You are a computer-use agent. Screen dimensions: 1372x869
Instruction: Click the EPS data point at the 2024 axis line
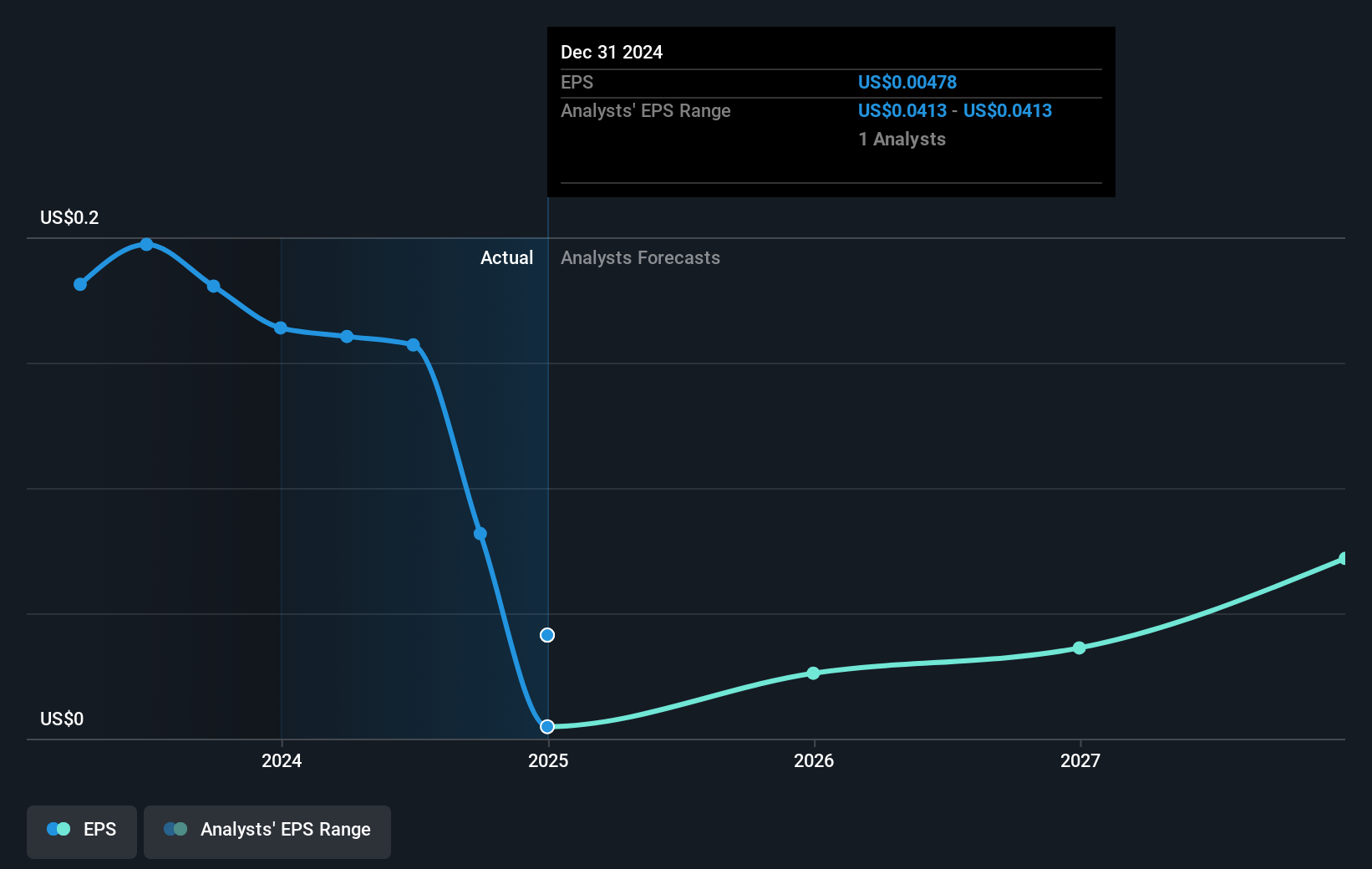tap(281, 328)
